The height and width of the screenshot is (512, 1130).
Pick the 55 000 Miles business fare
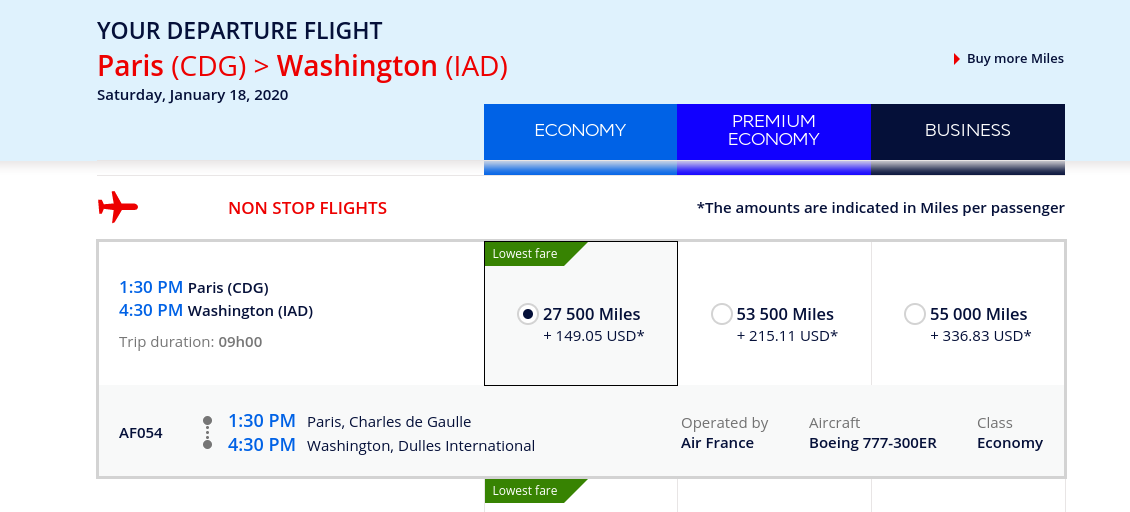tap(914, 314)
